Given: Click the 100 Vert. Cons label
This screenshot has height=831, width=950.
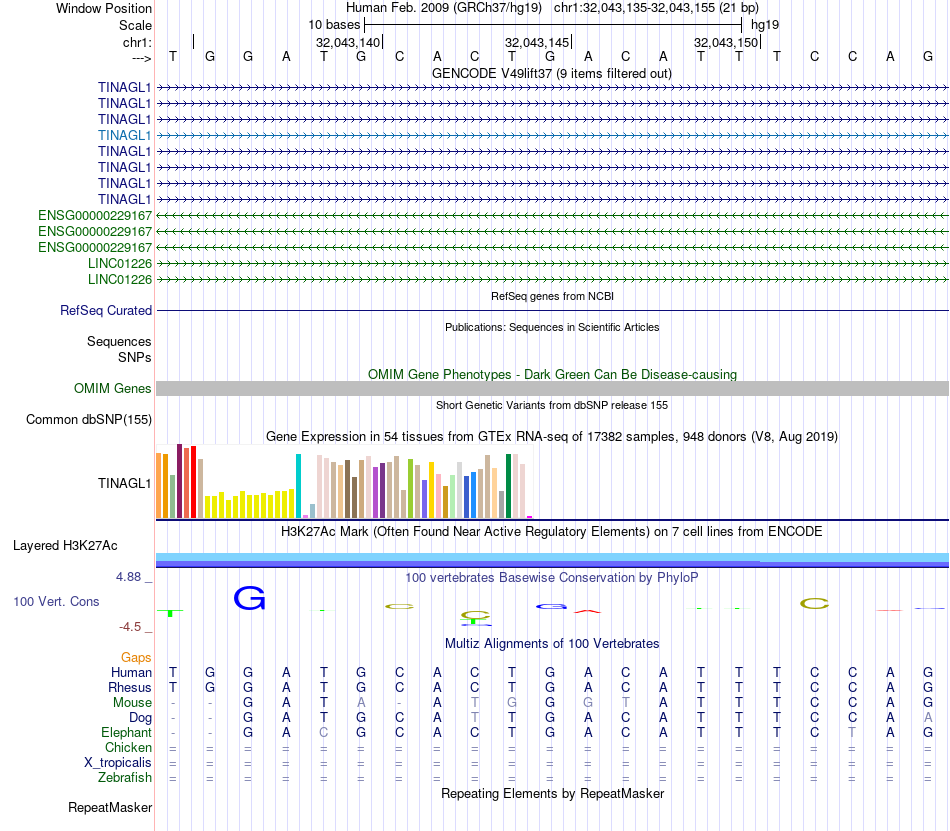Looking at the screenshot, I should [x=56, y=601].
